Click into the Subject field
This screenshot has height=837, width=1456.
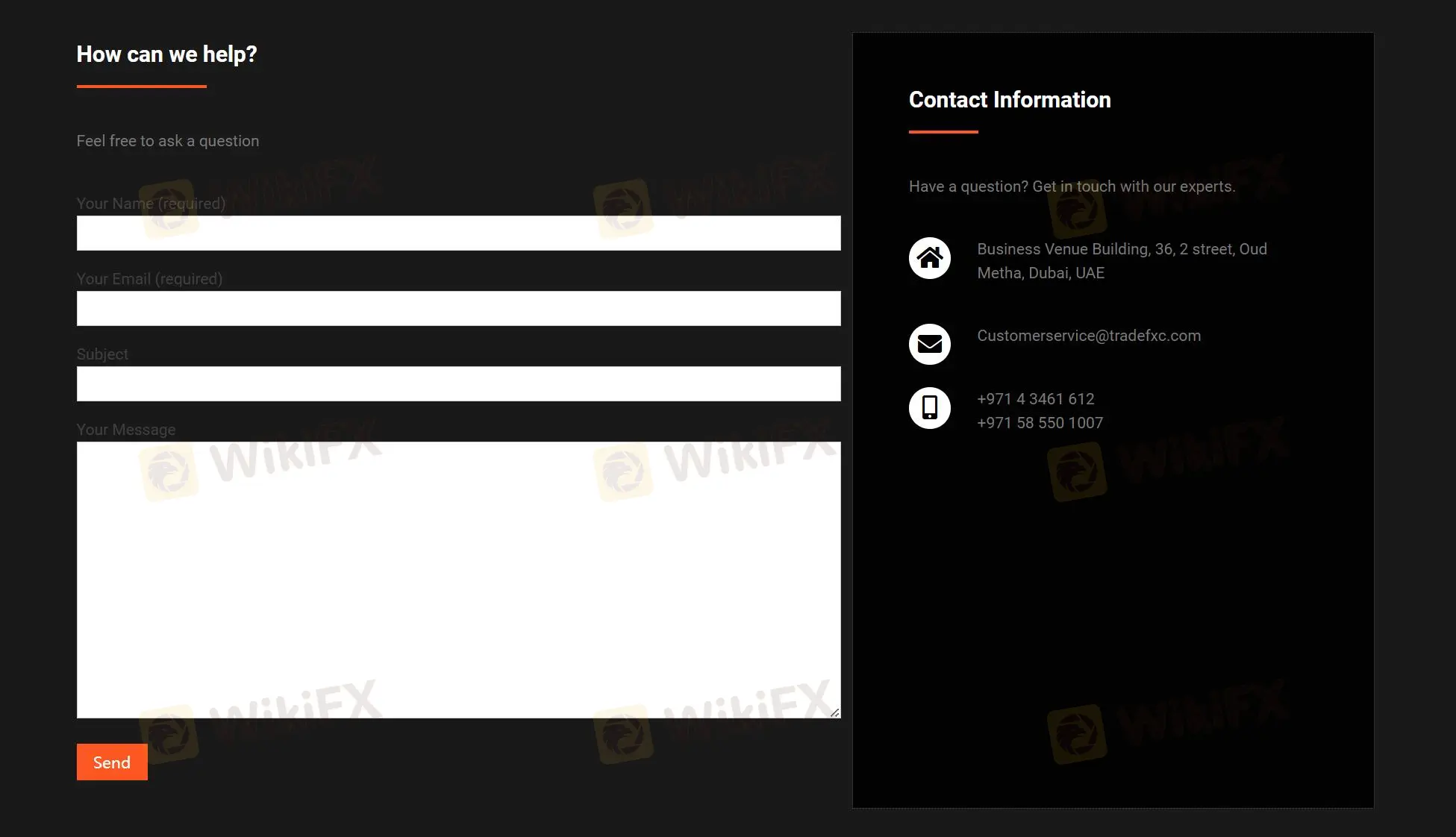pyautogui.click(x=458, y=384)
